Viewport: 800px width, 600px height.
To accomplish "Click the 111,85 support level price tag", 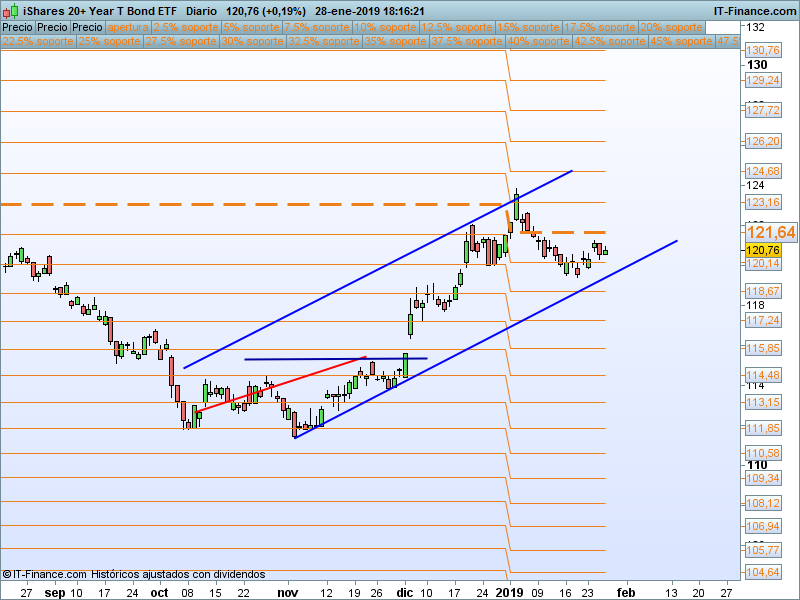I will tap(763, 428).
